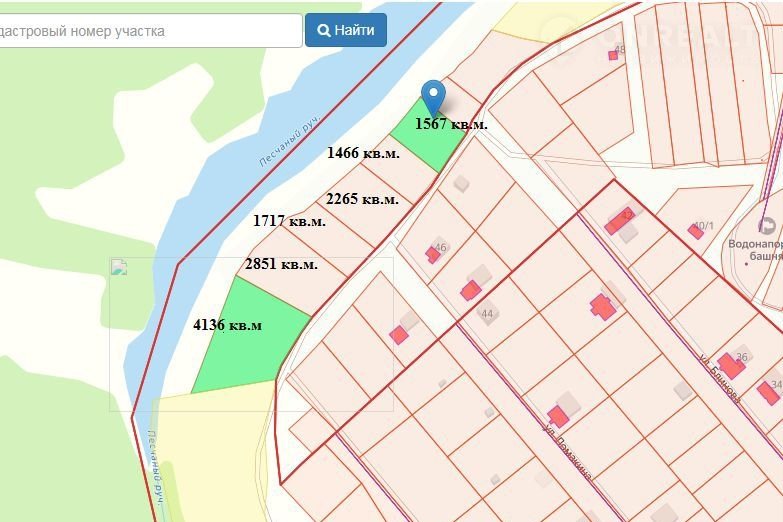Click the cadastral number search field
This screenshot has height=522, width=783.
tap(148, 30)
